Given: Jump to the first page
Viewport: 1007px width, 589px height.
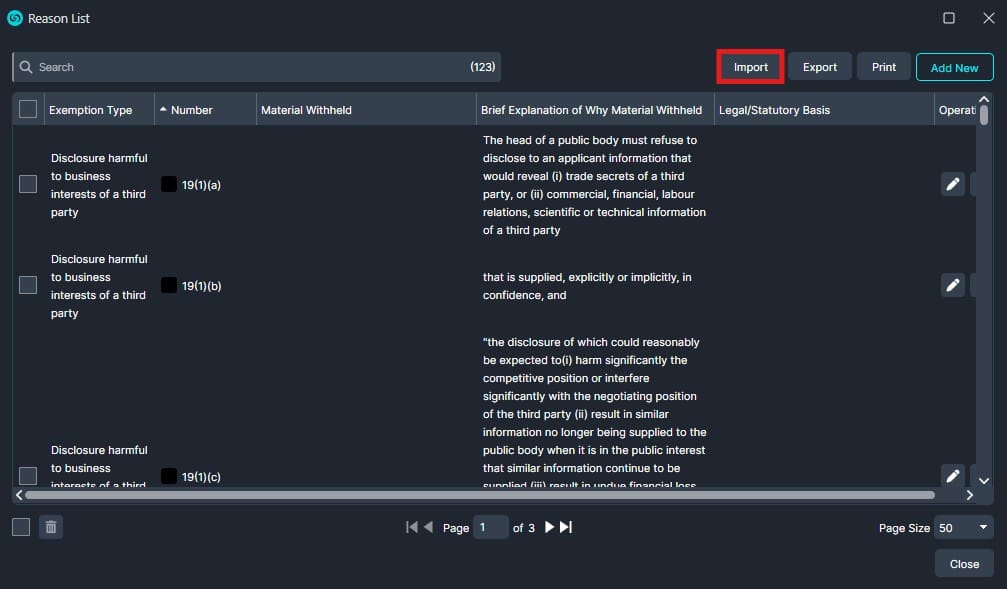Looking at the screenshot, I should click(x=410, y=527).
